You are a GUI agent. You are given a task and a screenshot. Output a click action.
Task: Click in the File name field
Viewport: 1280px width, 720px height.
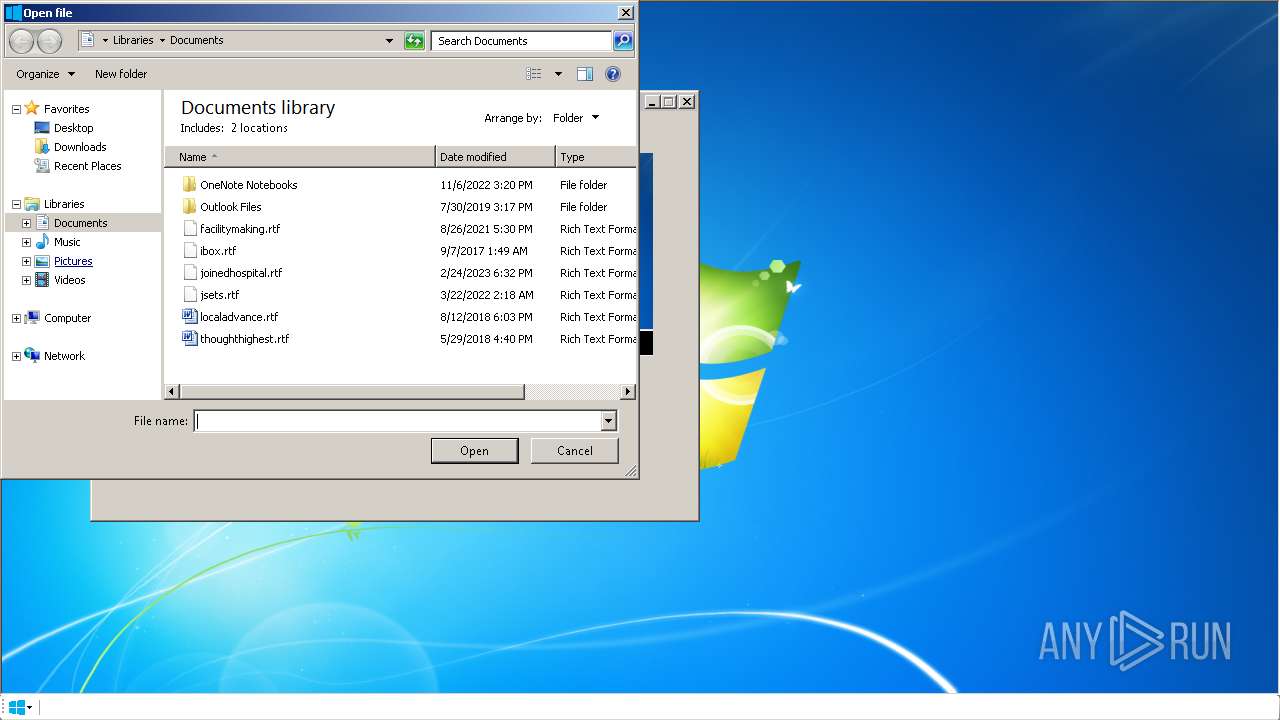(397, 421)
